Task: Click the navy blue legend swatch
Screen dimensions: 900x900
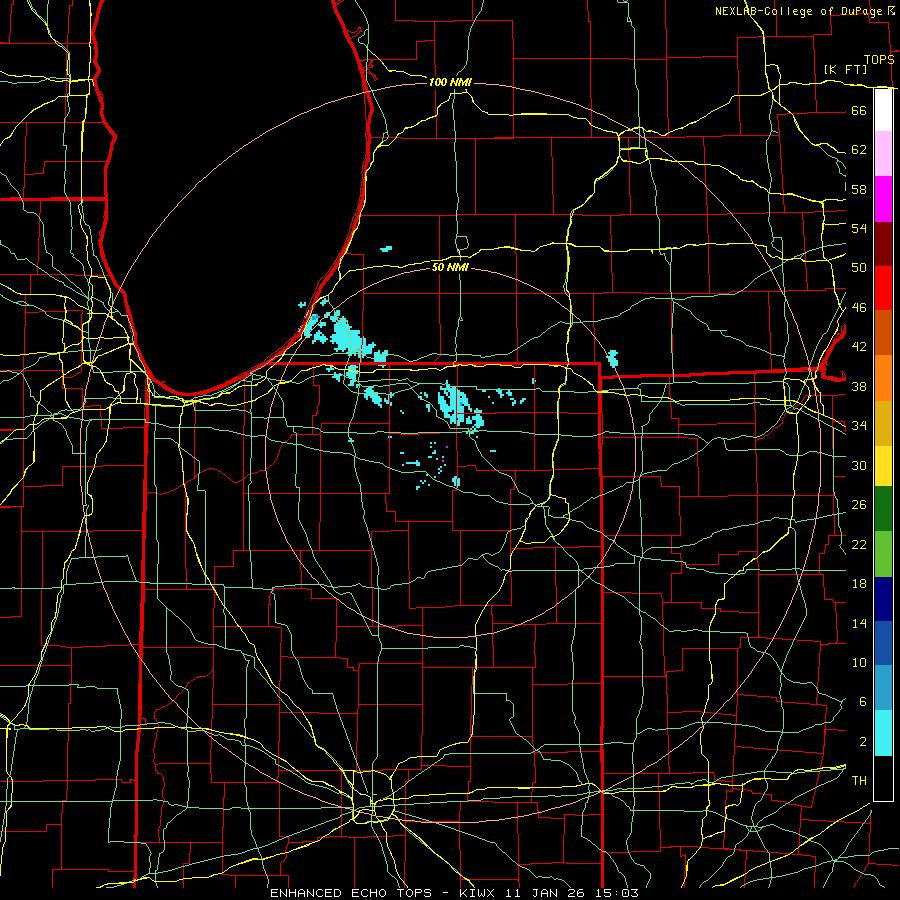Action: tap(883, 599)
